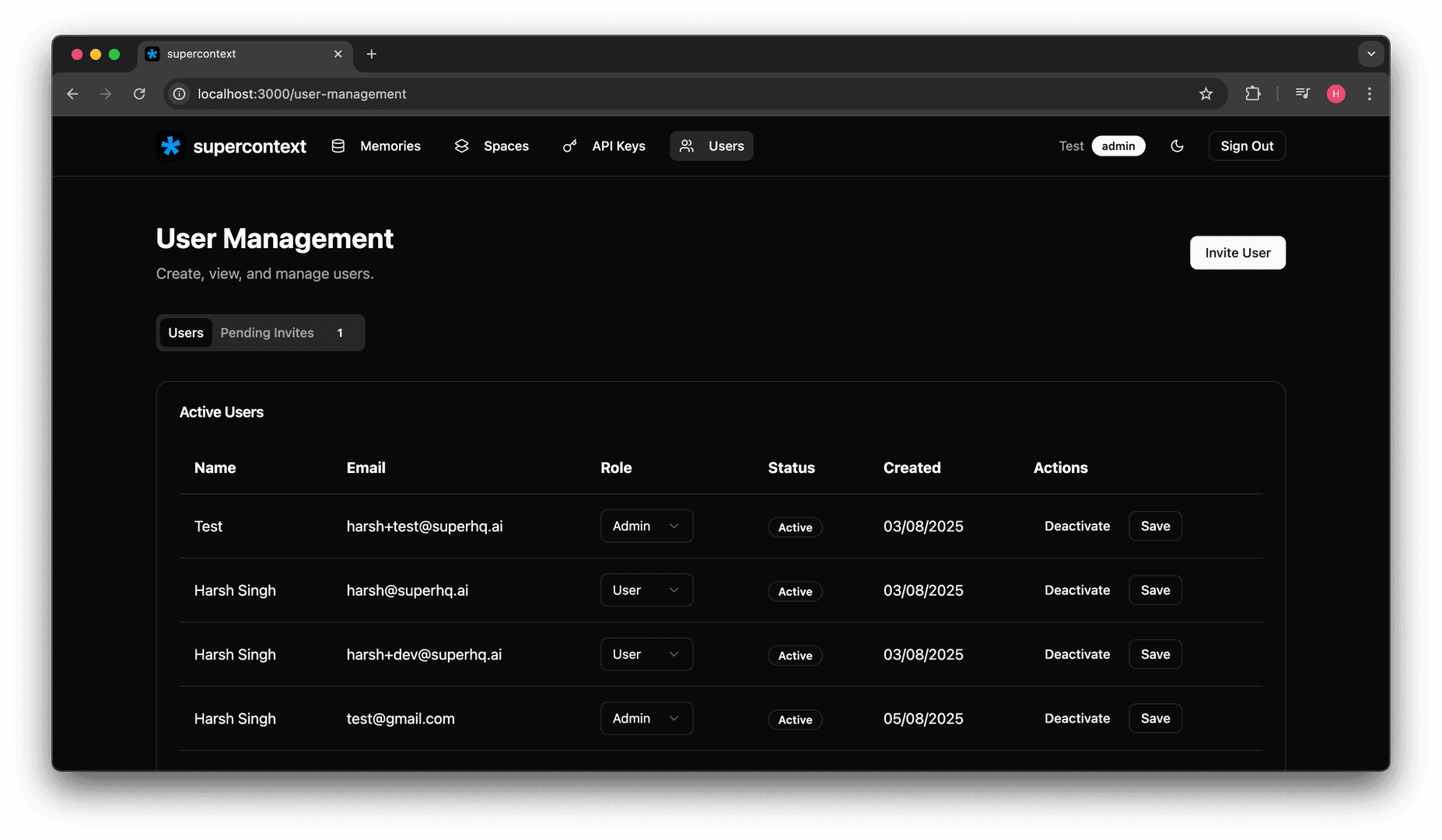
Task: Change role for test@gmail.com user
Action: click(646, 719)
